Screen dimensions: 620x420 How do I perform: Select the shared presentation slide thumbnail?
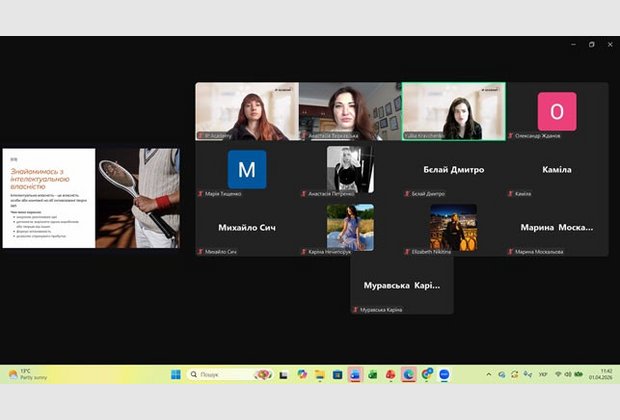[x=91, y=198]
